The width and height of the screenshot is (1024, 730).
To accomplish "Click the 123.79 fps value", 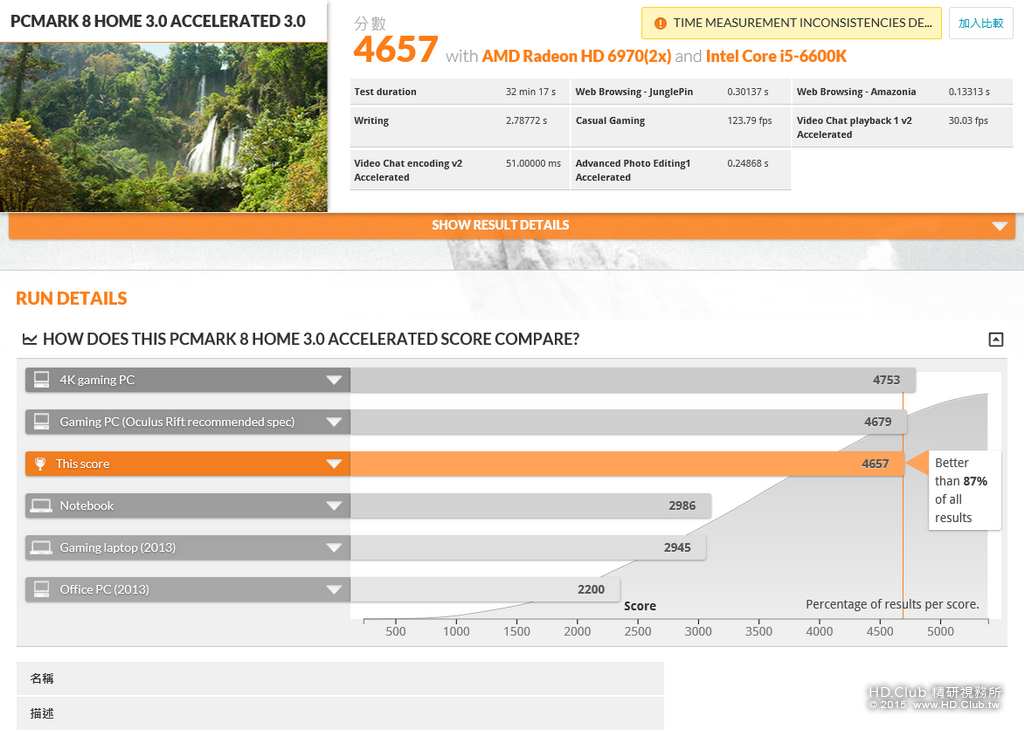I will coord(750,121).
